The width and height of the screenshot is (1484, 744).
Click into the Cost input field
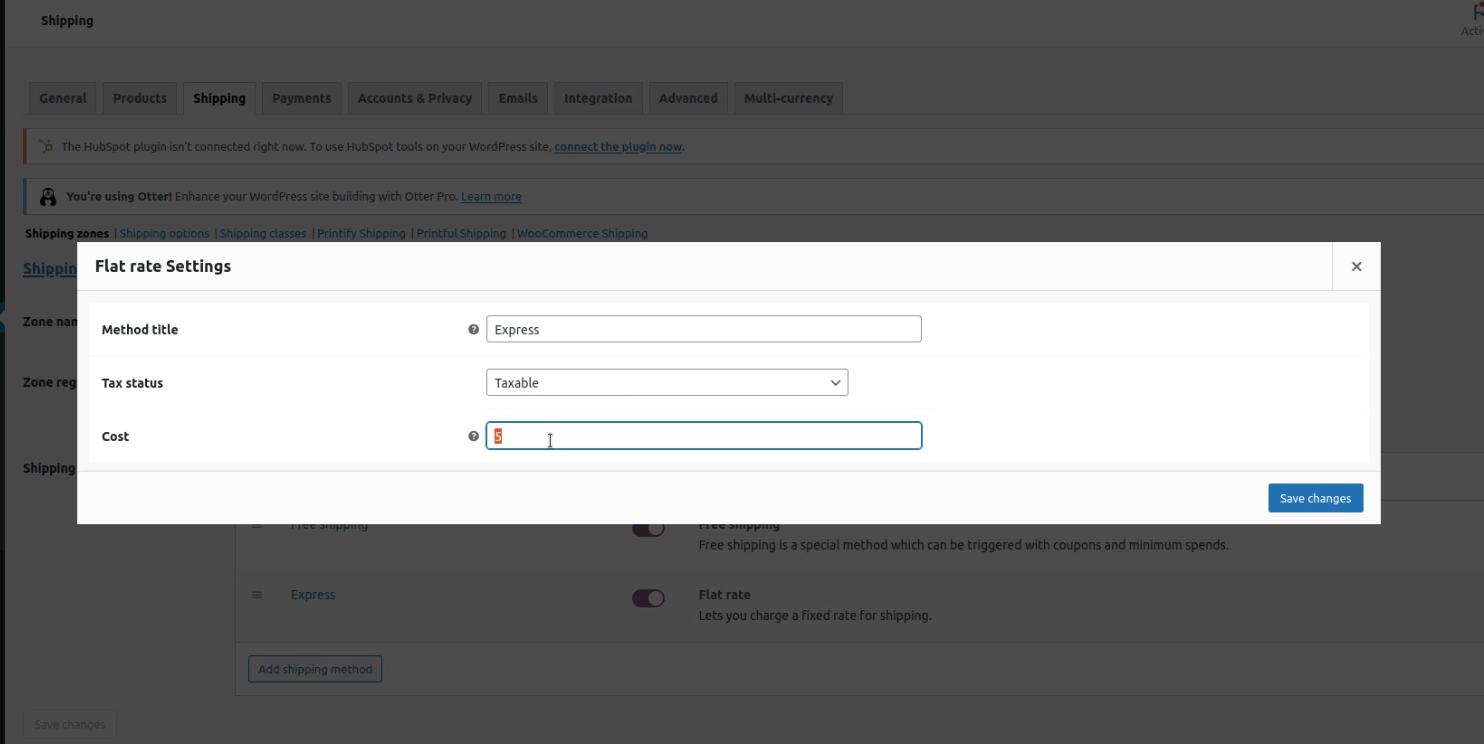(x=703, y=436)
